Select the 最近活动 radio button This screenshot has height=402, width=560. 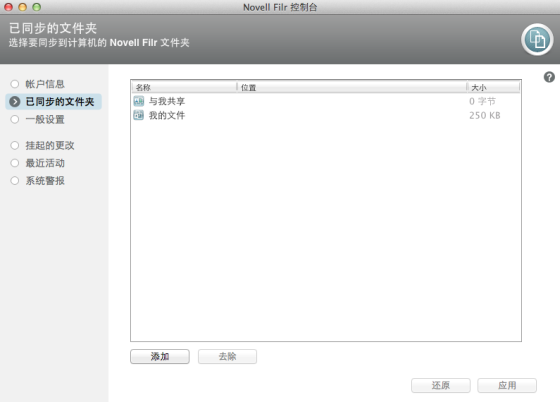15,163
